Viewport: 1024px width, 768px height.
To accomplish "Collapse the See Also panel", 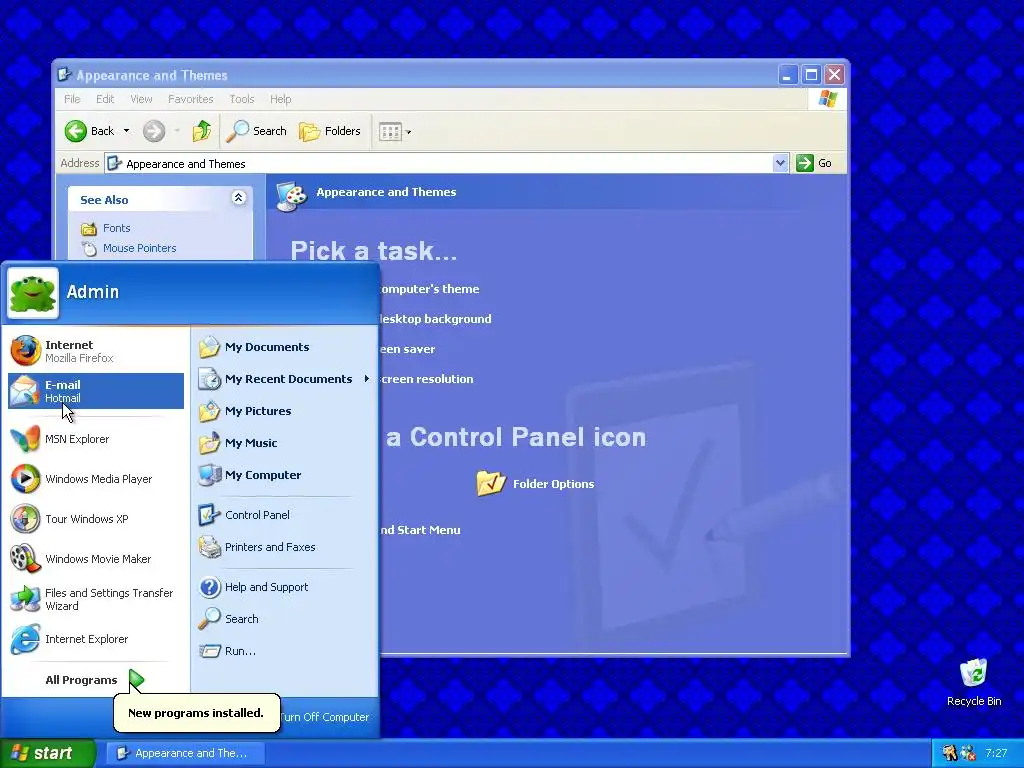I will coord(238,198).
